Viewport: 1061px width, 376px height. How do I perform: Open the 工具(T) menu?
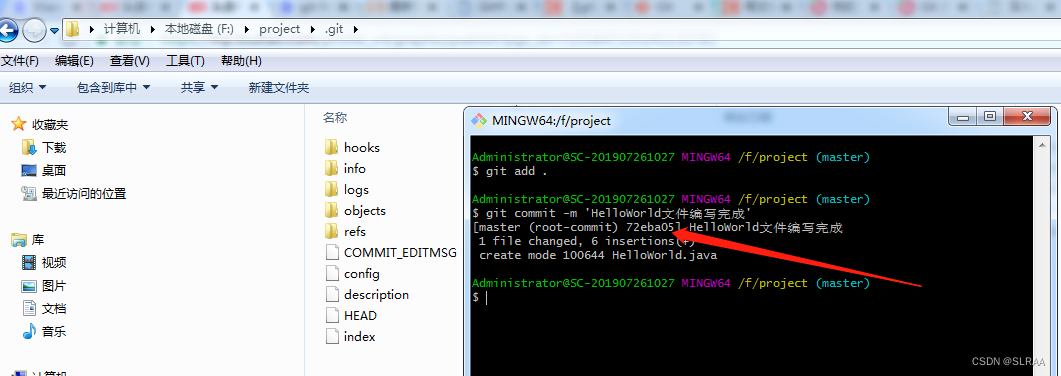click(x=185, y=61)
